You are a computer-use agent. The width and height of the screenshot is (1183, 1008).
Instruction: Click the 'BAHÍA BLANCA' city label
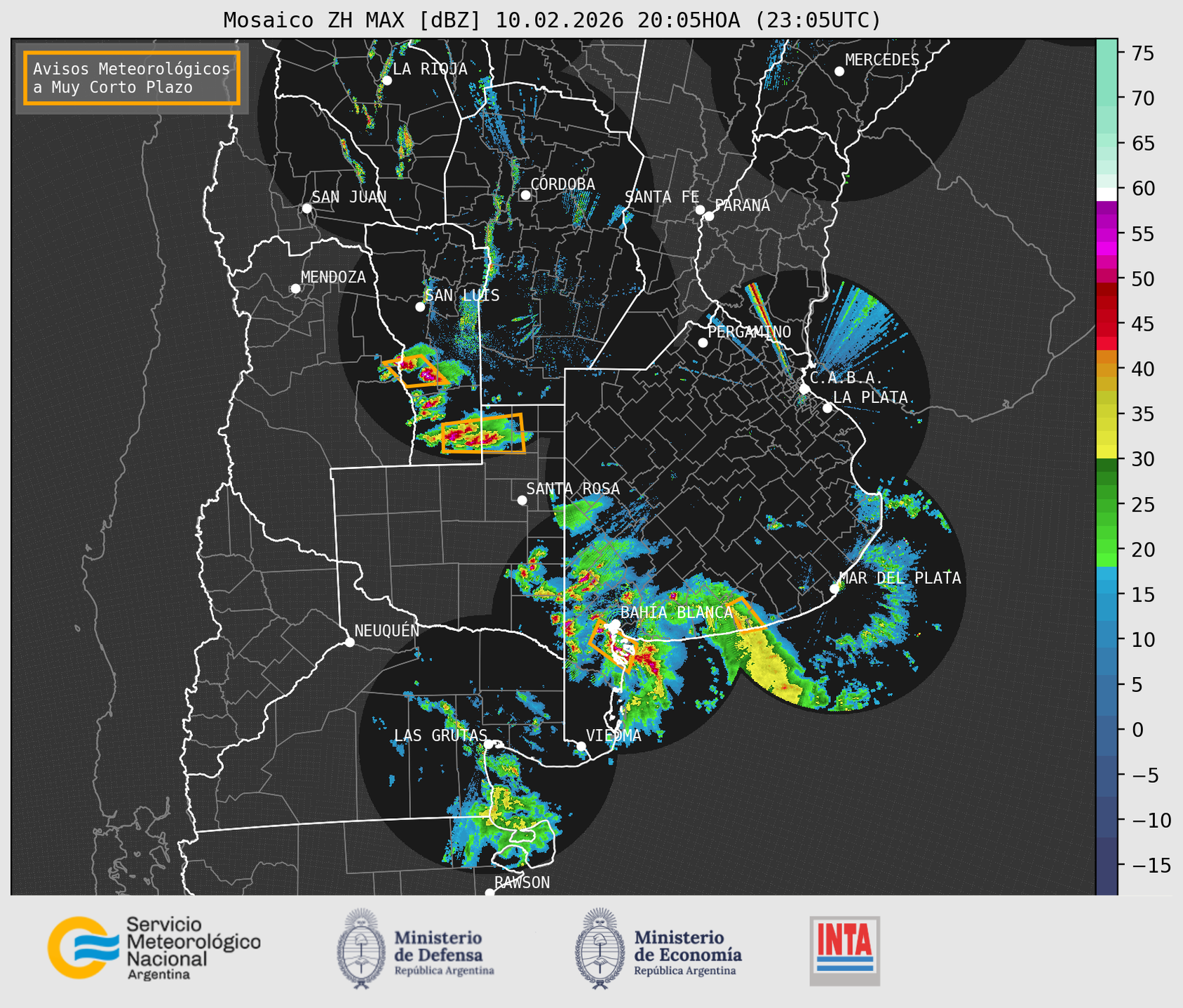(677, 613)
